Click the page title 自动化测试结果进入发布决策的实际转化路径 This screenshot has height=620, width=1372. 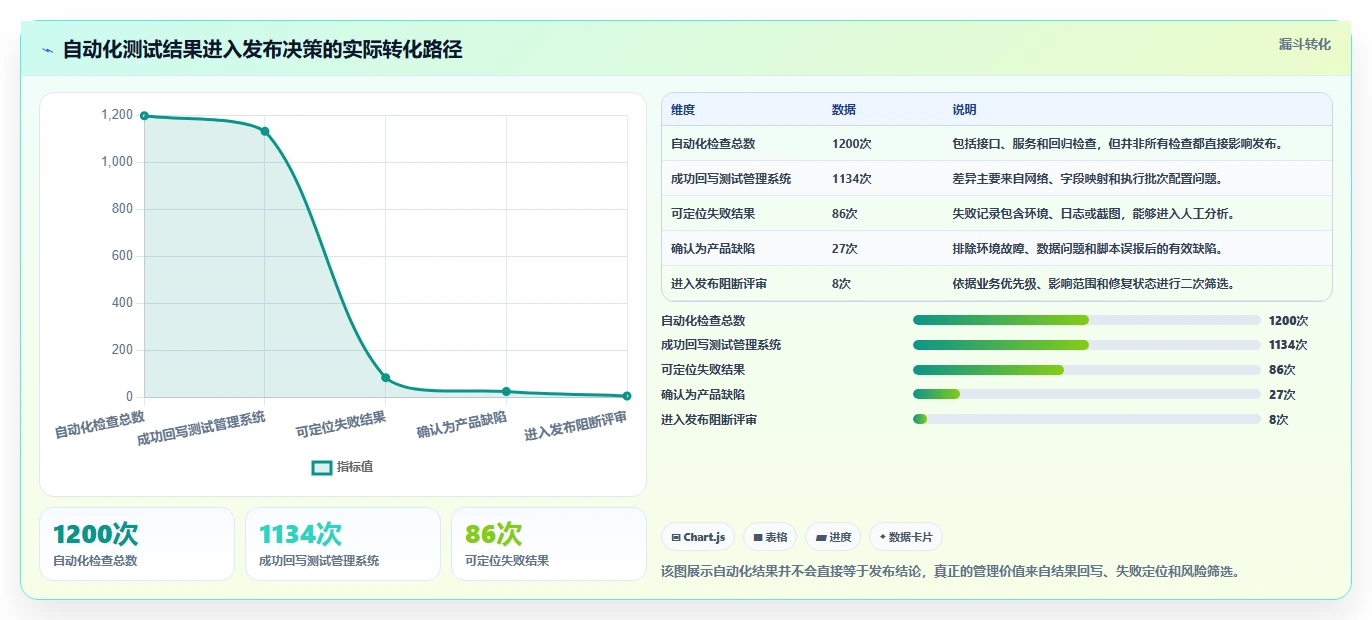tap(262, 49)
